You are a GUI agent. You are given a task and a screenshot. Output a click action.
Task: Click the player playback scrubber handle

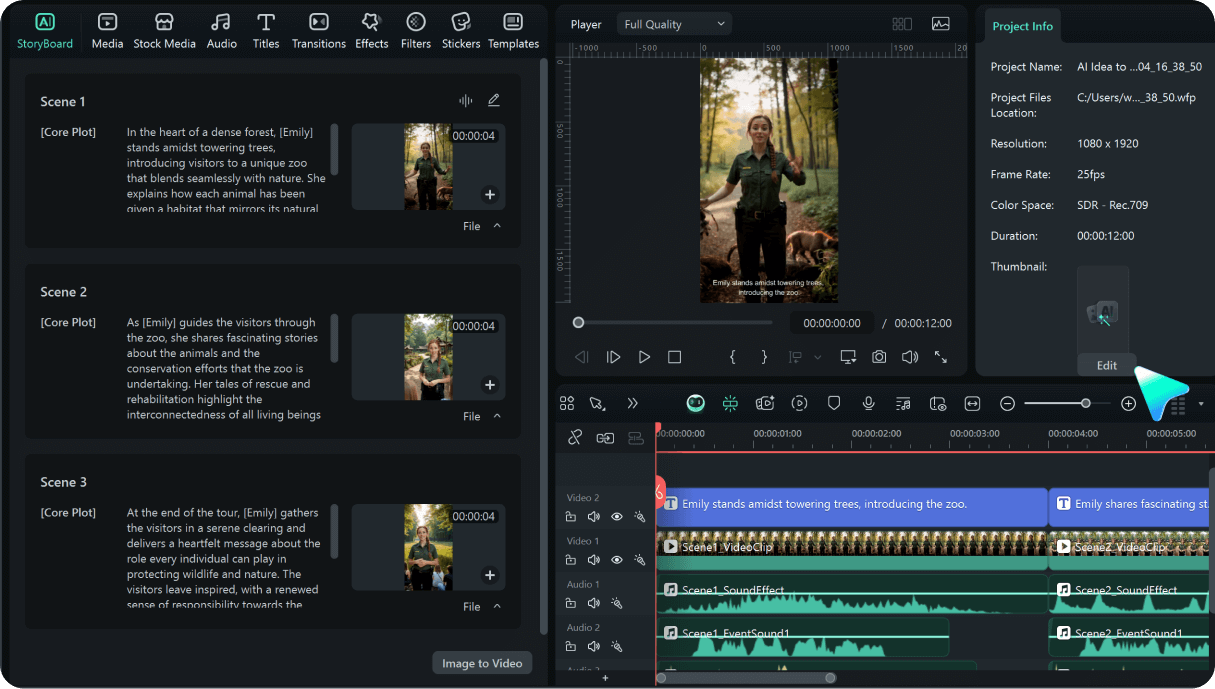578,322
